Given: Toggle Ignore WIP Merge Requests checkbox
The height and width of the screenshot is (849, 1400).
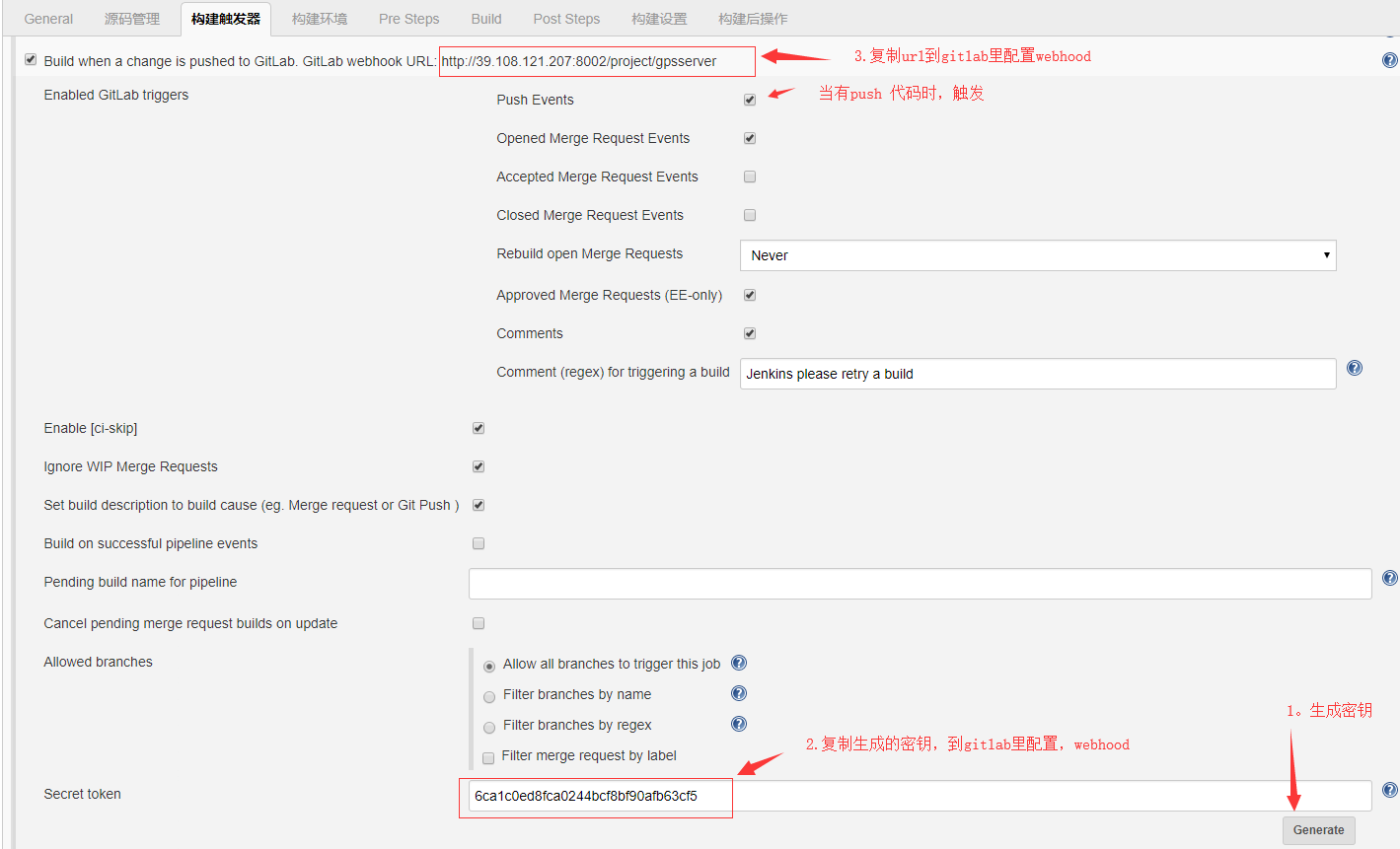Looking at the screenshot, I should [479, 466].
